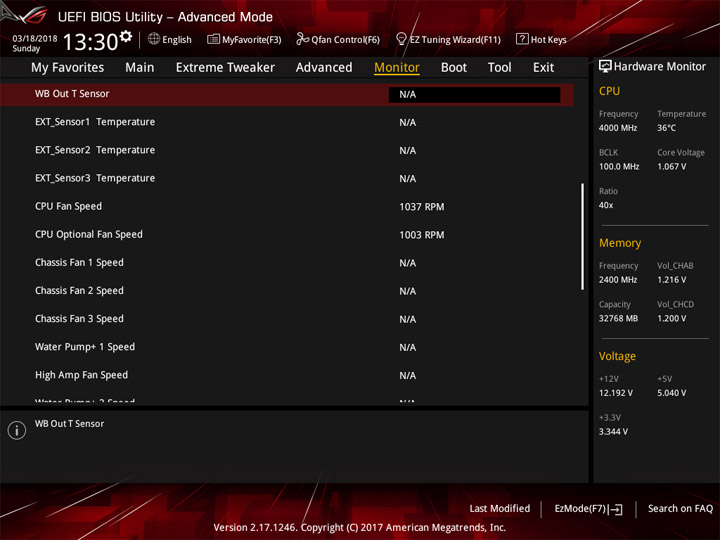Click the 1.216 V Vol_CHAB value

point(671,280)
